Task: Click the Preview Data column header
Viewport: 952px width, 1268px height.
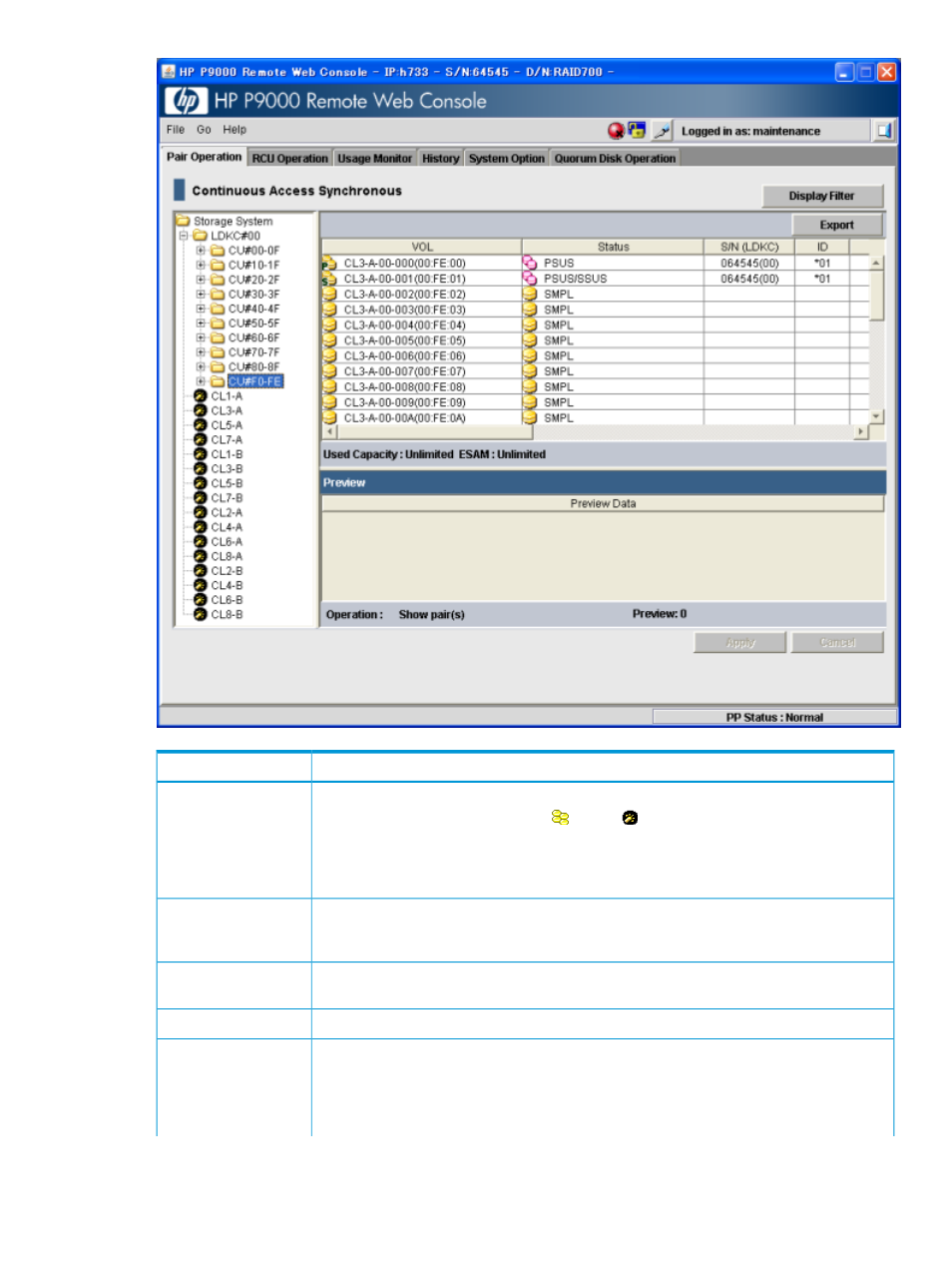Action: [x=603, y=503]
